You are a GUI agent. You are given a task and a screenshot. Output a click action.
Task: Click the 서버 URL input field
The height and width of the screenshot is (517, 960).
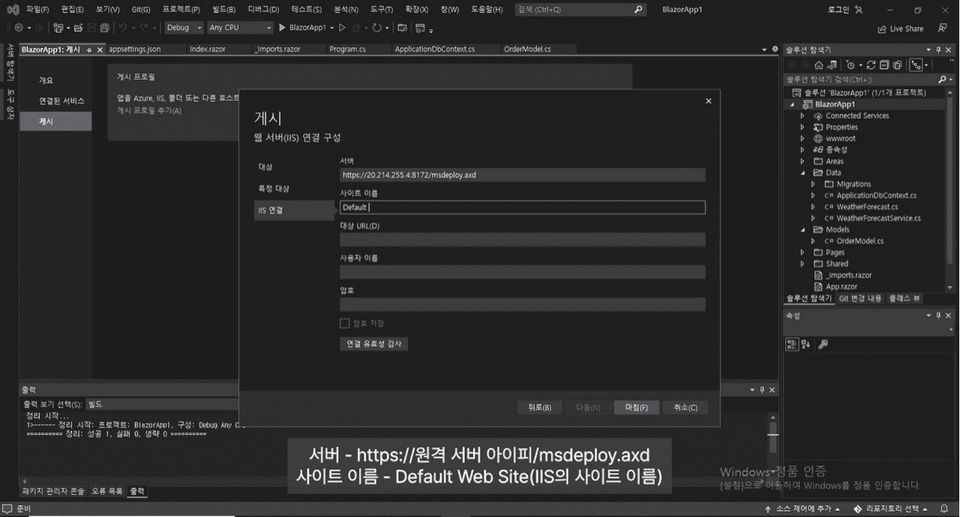click(x=522, y=175)
